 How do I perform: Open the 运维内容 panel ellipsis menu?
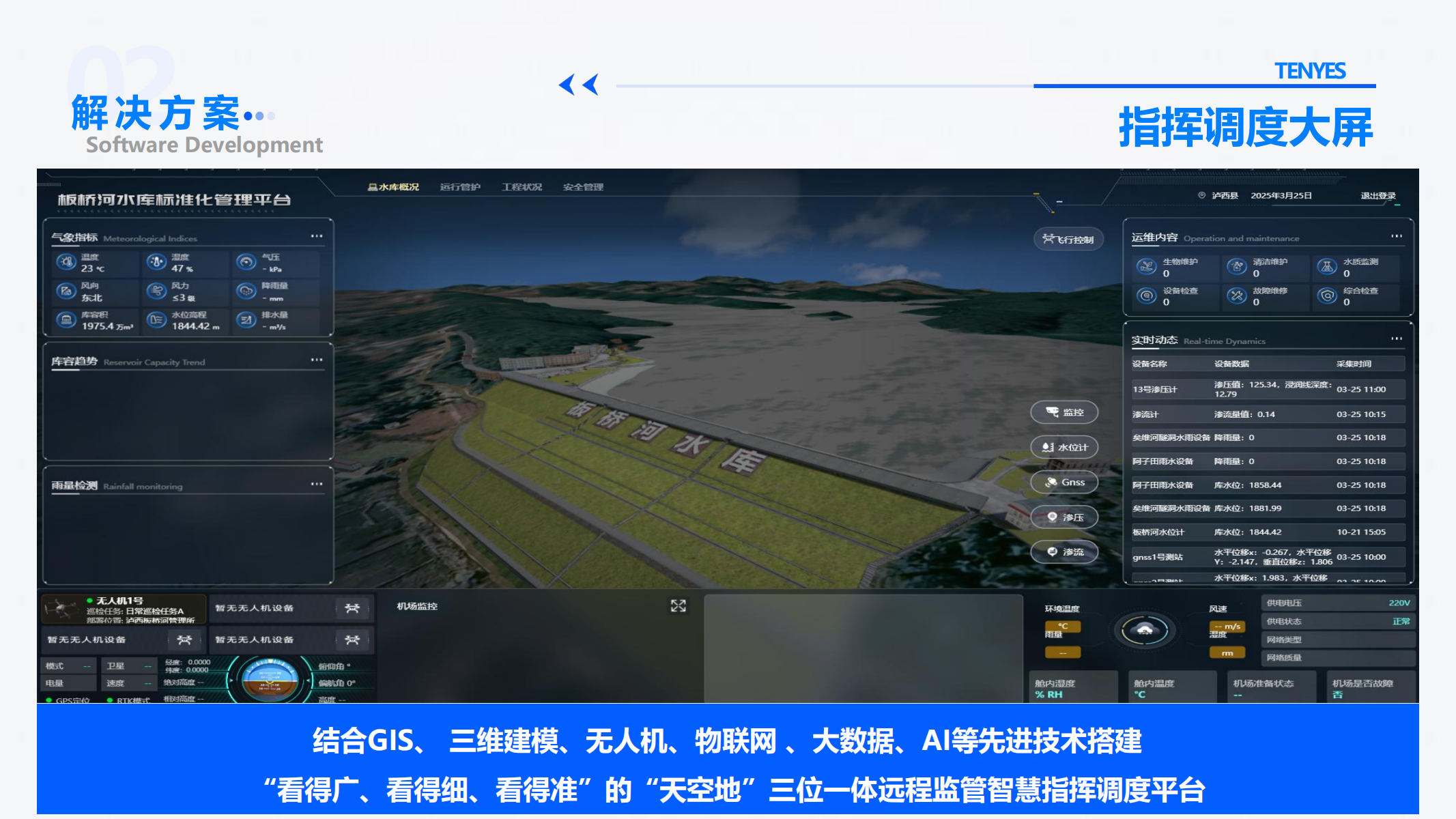pyautogui.click(x=1397, y=236)
